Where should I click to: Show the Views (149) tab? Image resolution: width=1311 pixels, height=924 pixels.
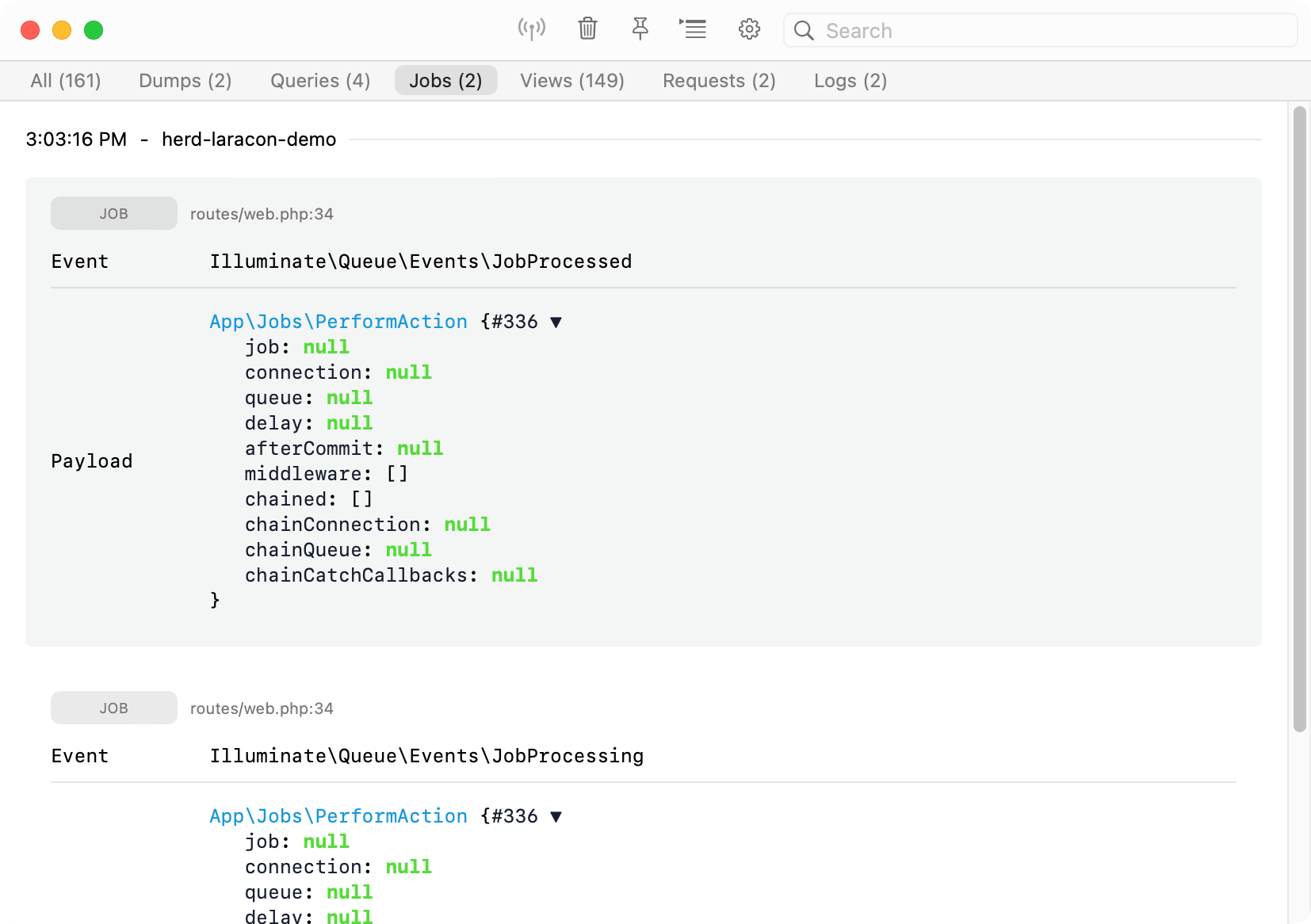tap(572, 81)
